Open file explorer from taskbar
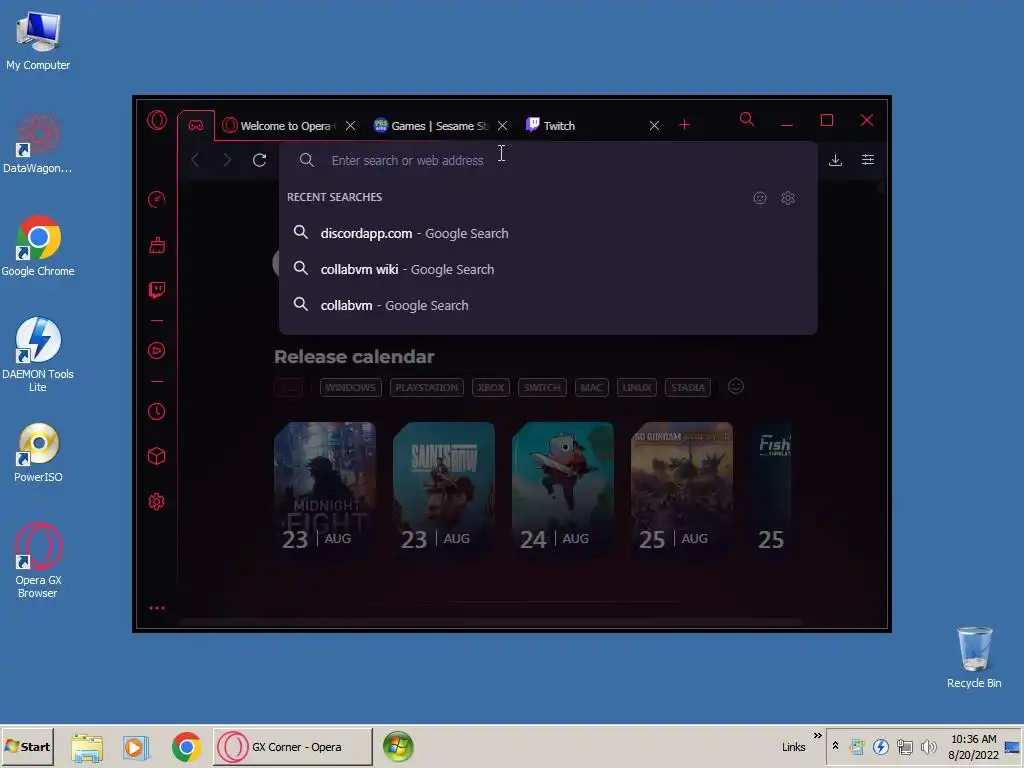 87,747
